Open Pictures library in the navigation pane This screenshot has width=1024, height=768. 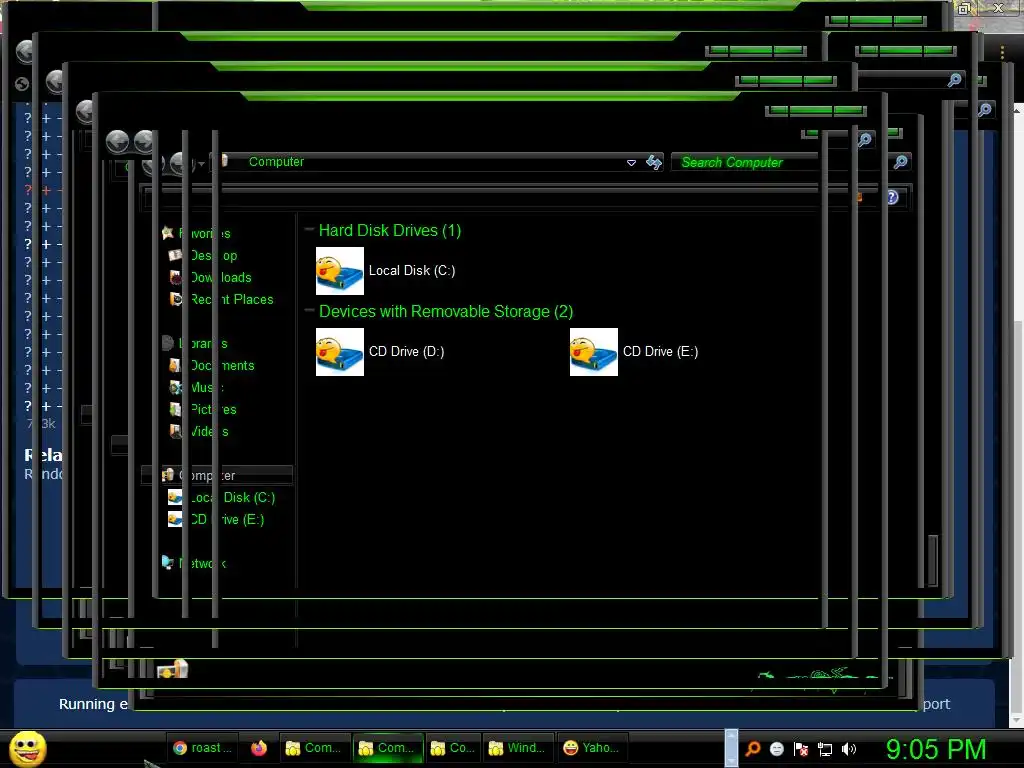(x=203, y=409)
